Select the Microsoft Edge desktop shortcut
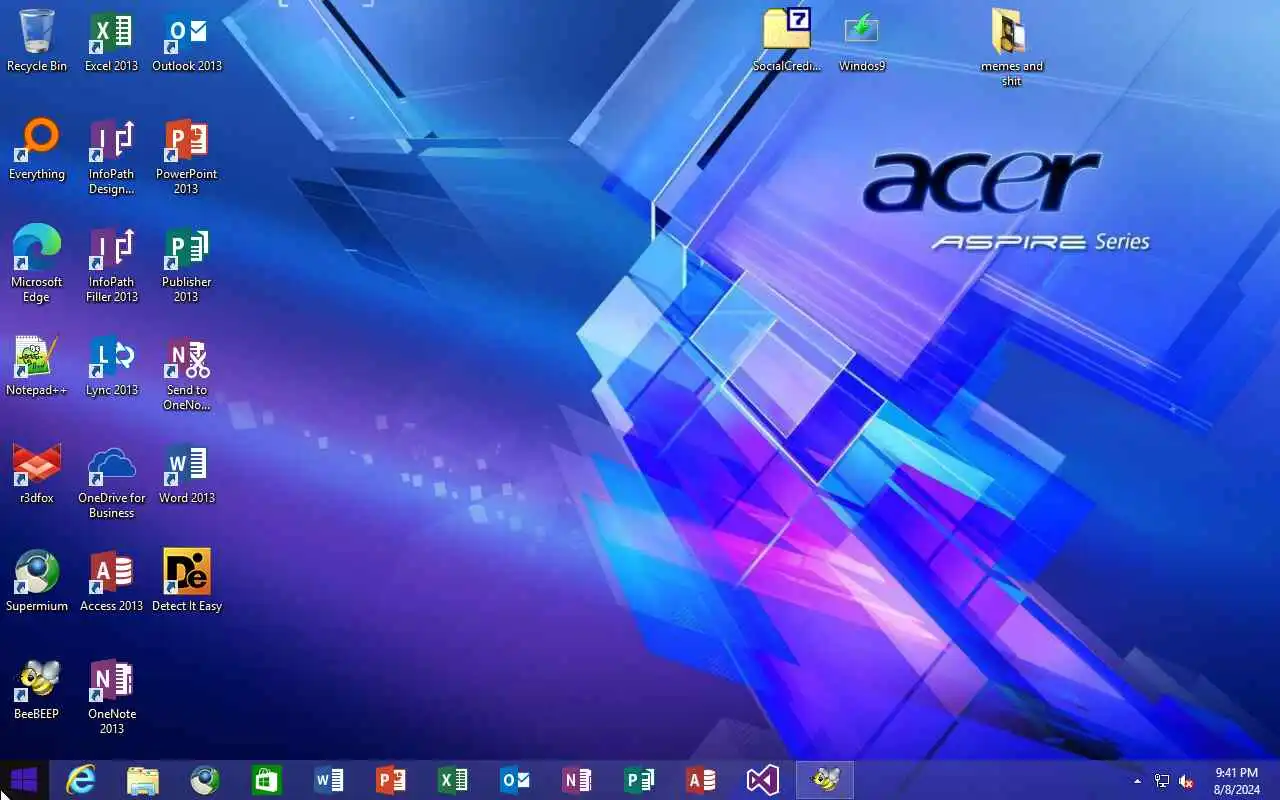 [37, 264]
